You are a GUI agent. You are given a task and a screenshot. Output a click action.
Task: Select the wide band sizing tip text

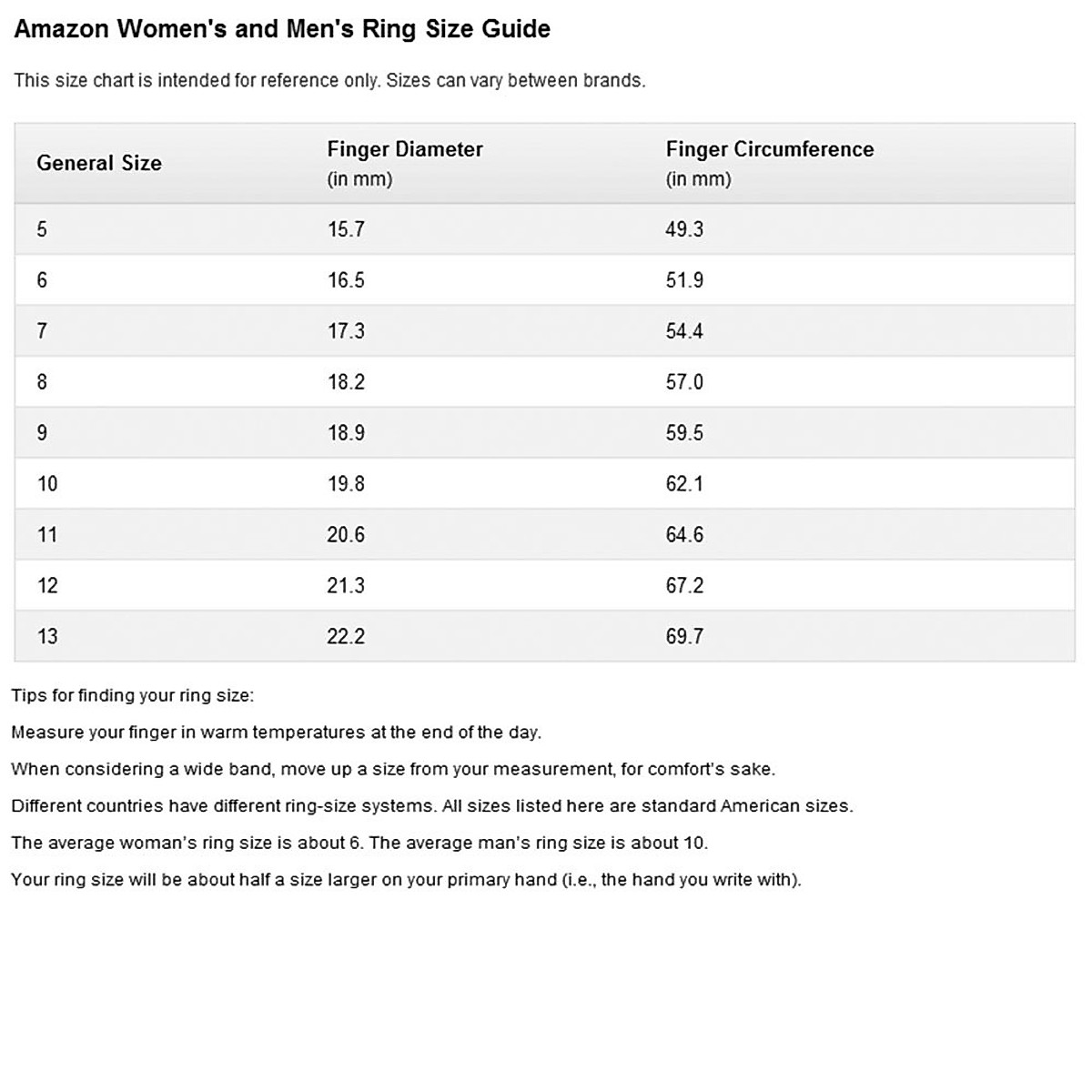pos(393,770)
